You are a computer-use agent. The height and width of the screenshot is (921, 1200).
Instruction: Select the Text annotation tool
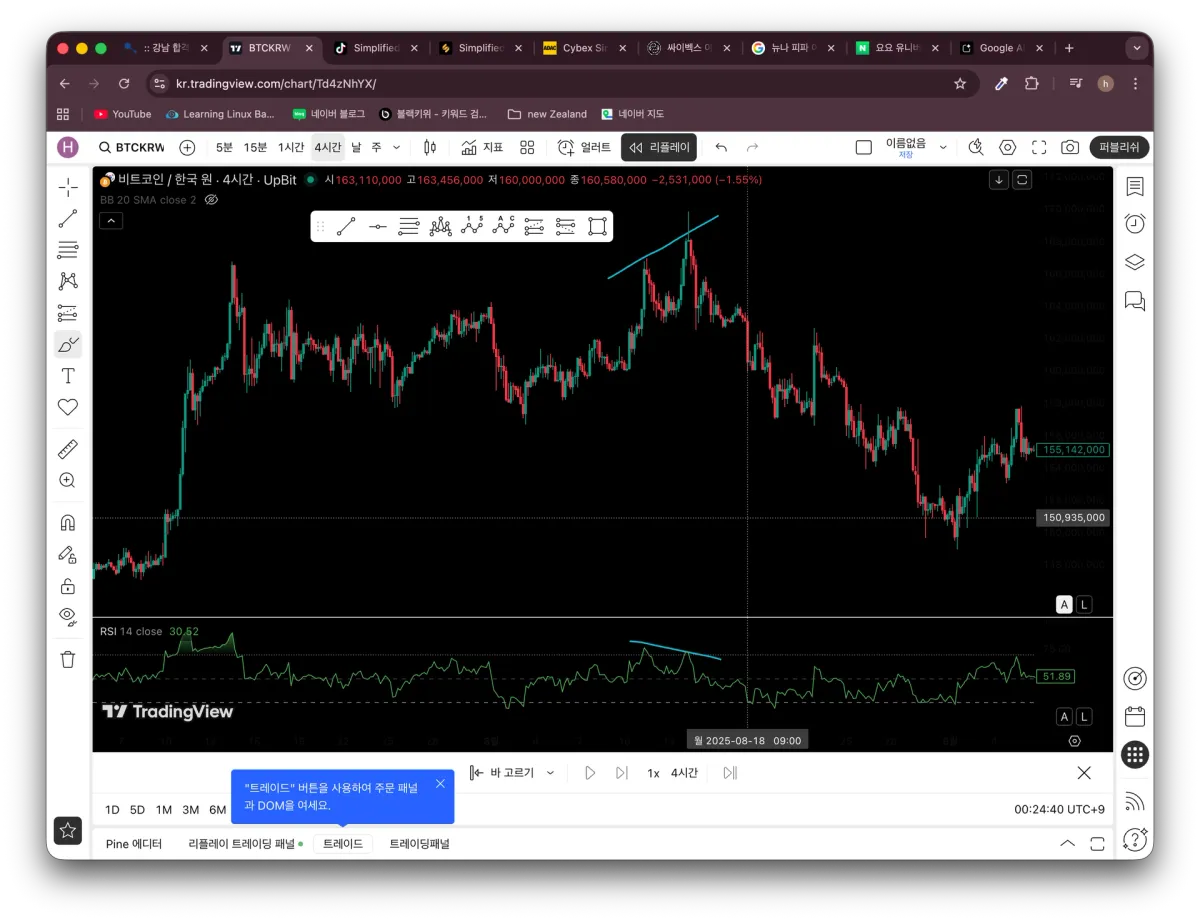click(x=68, y=376)
